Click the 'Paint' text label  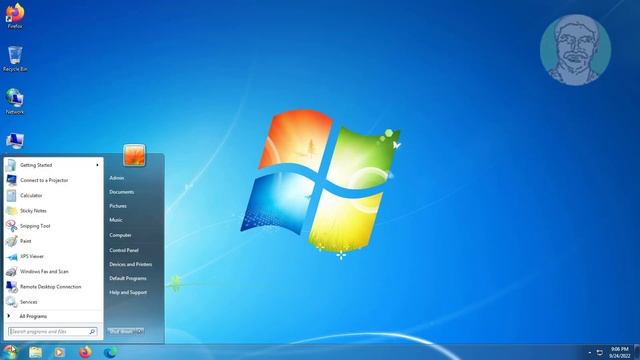(x=26, y=241)
